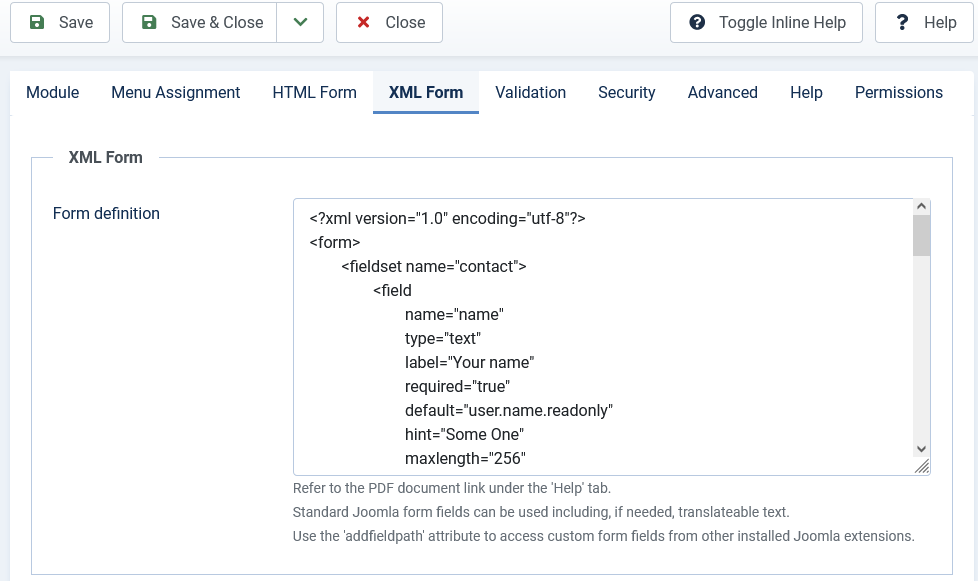
Task: Click the scrollbar up arrow in Form definition
Action: click(921, 206)
